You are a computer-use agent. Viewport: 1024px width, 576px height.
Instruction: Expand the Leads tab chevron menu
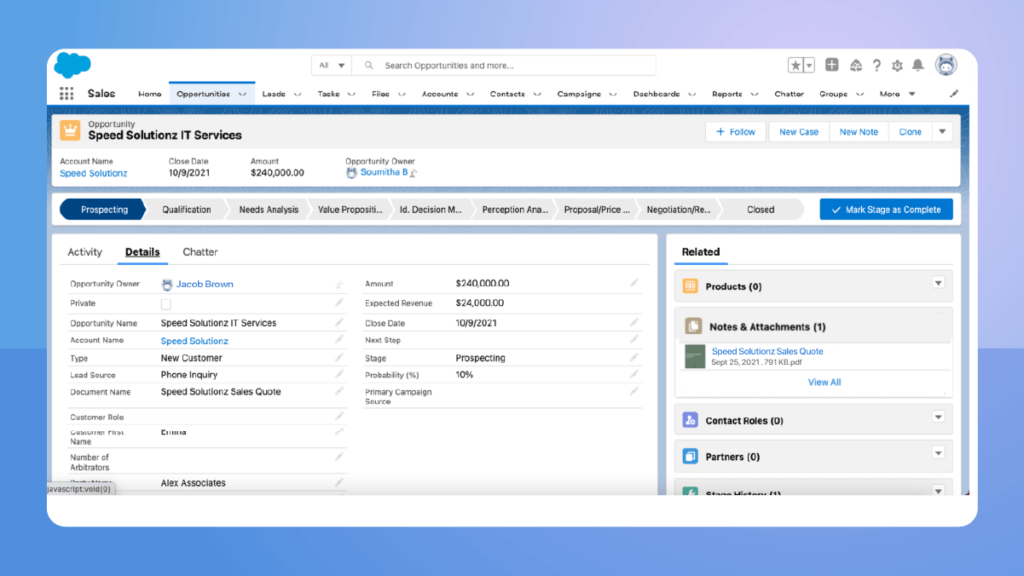click(x=298, y=94)
